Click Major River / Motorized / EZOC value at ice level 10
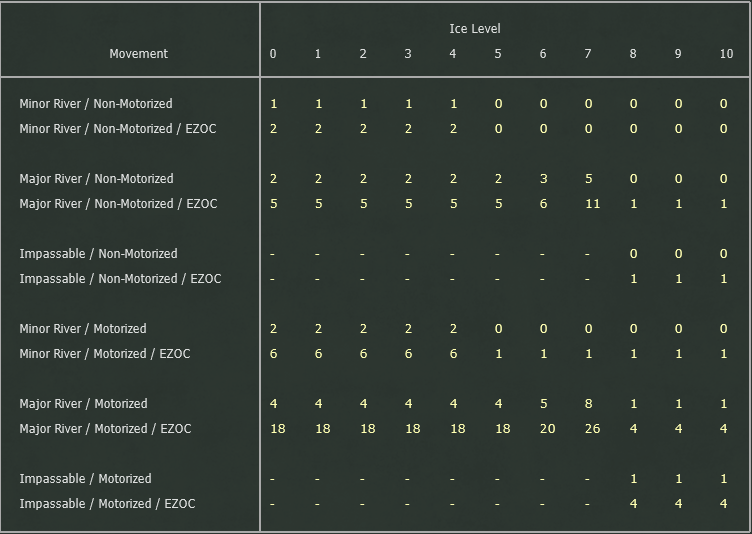The width and height of the screenshot is (752, 534). click(724, 428)
